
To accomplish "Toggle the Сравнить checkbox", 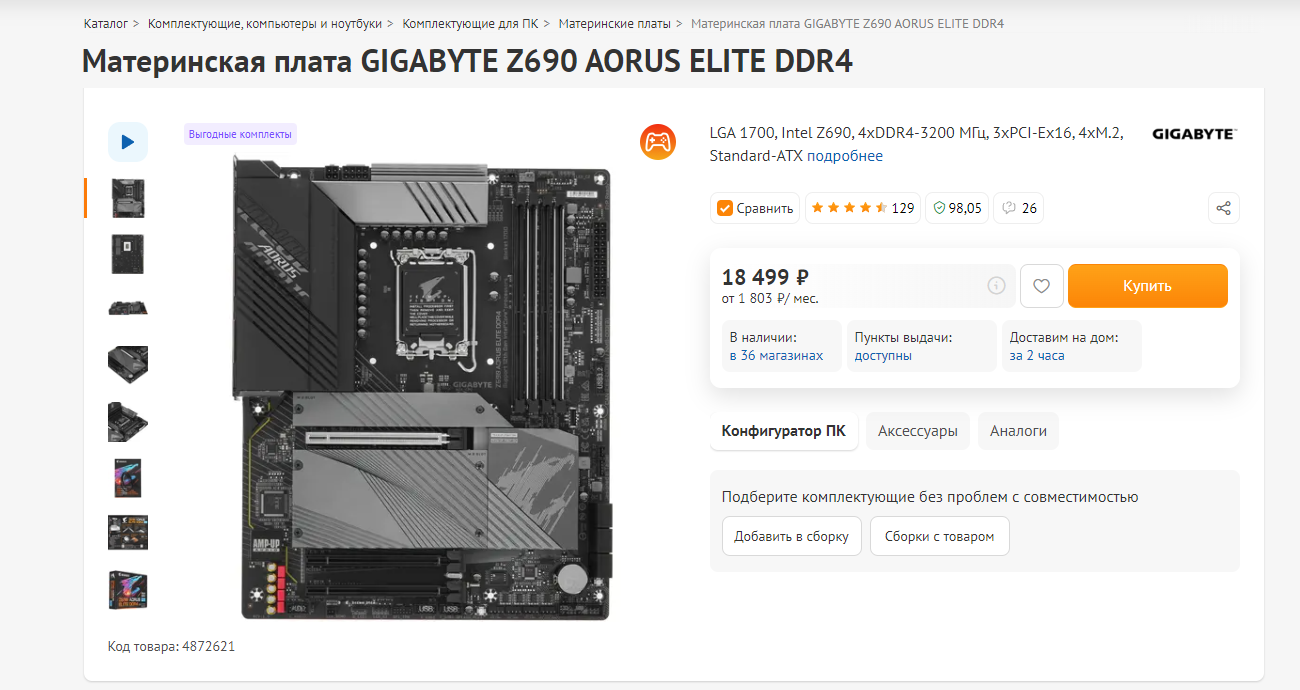I will point(755,208).
